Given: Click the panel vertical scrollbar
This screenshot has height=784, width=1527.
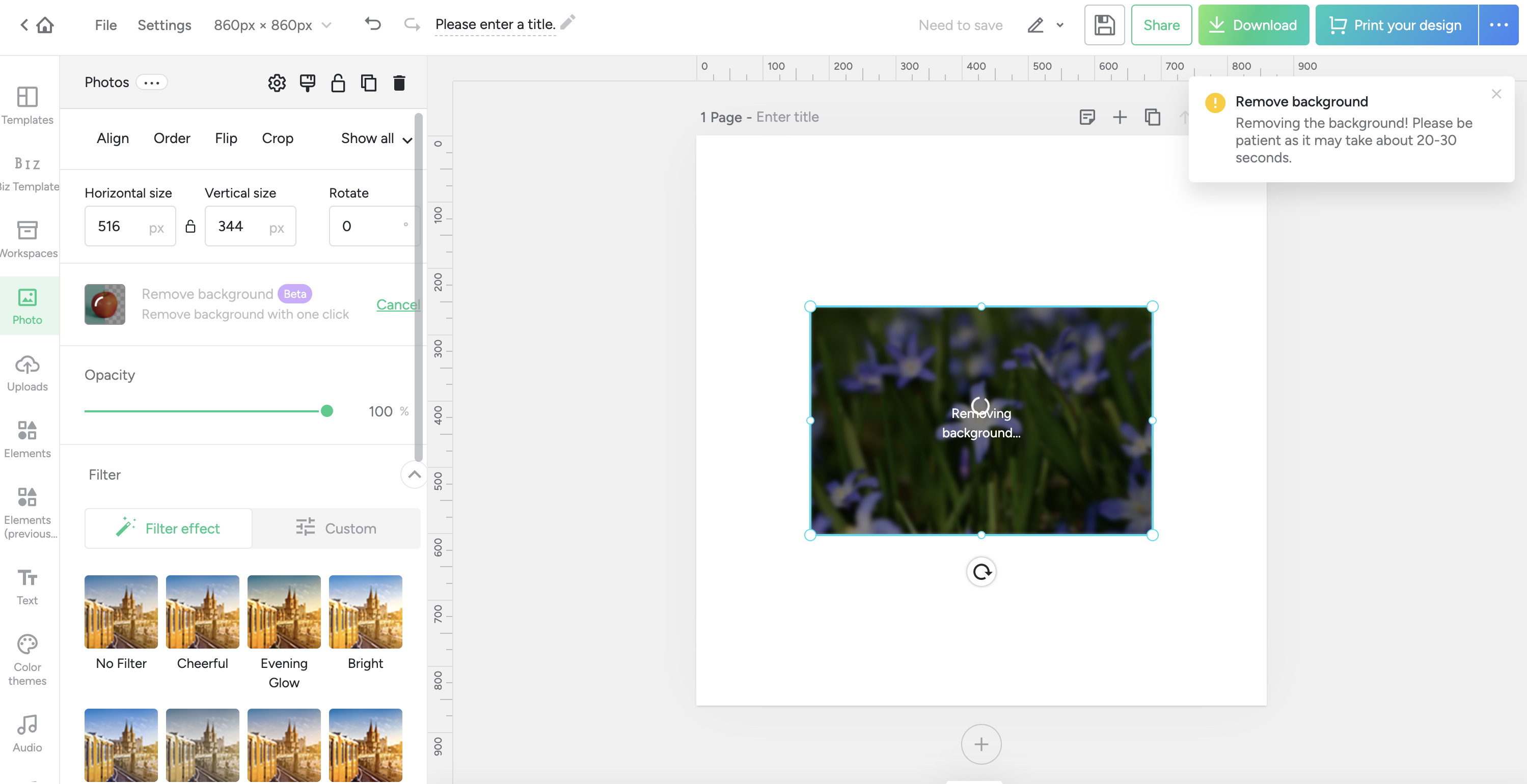Looking at the screenshot, I should click(418, 288).
